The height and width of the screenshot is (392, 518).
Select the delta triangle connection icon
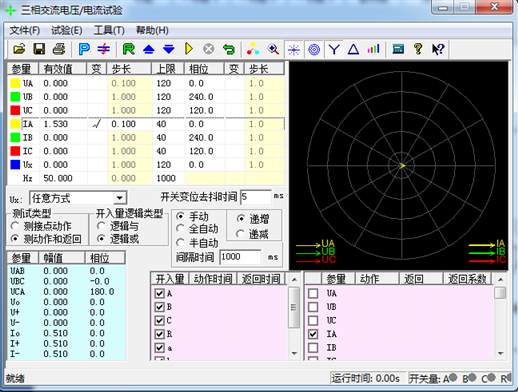coord(353,50)
